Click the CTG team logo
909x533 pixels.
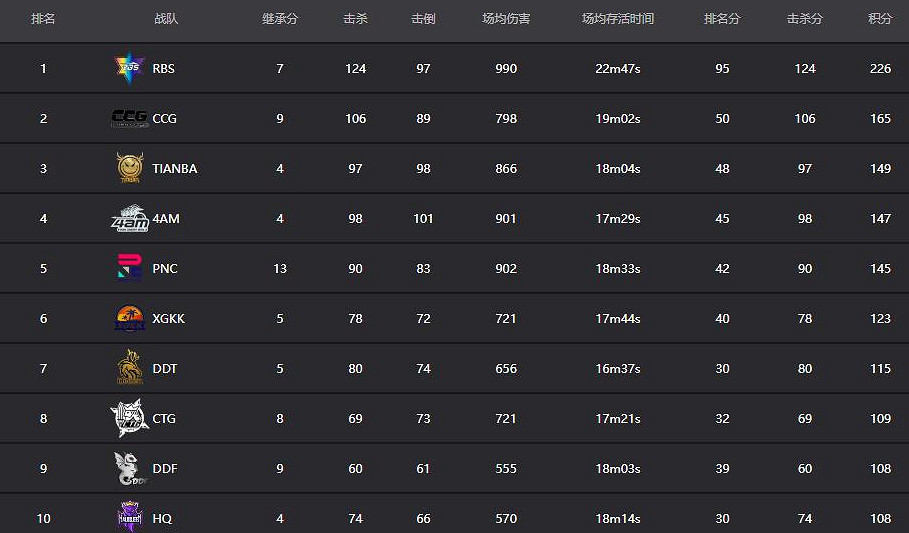(129, 418)
